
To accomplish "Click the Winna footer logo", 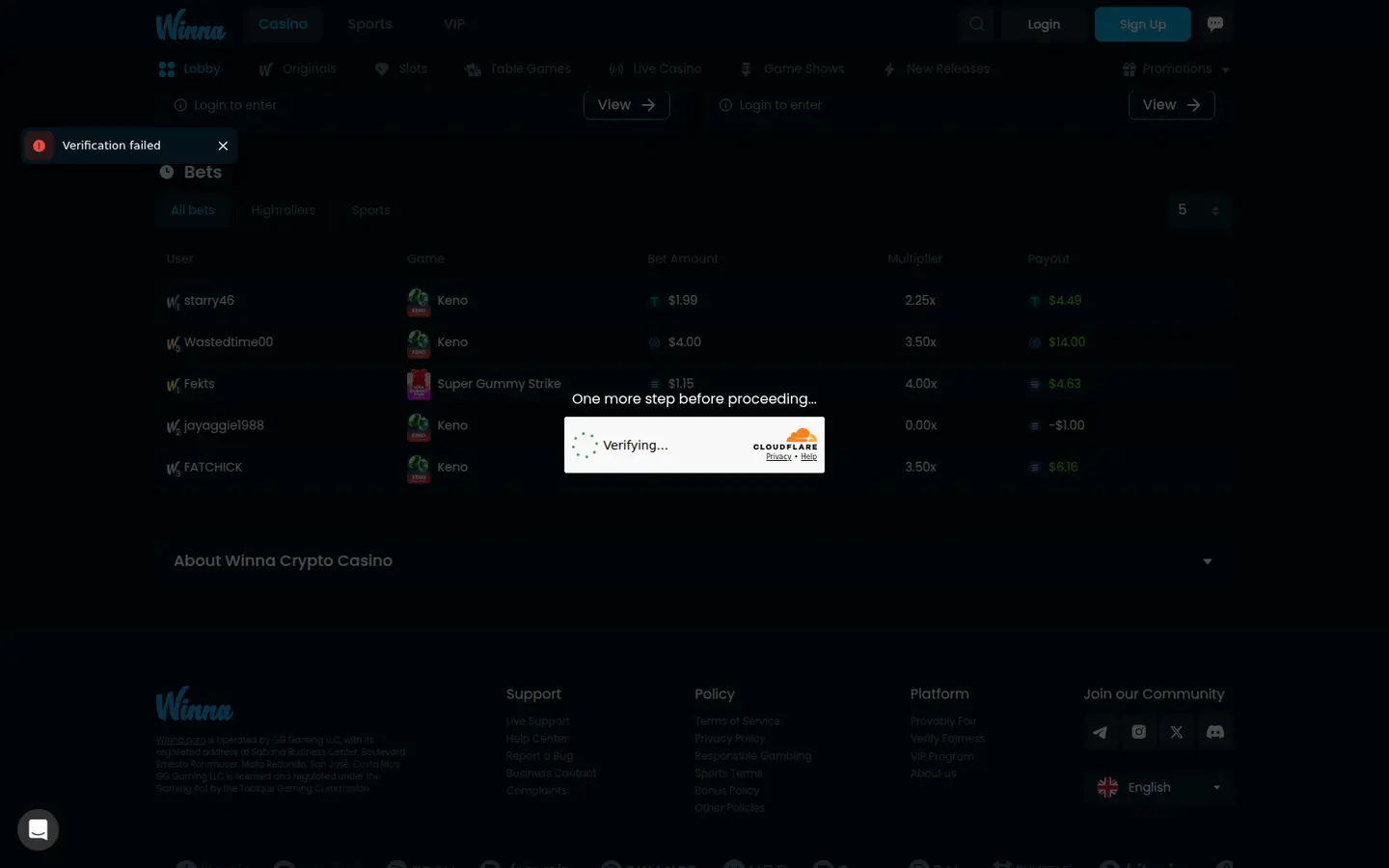I will point(194,704).
